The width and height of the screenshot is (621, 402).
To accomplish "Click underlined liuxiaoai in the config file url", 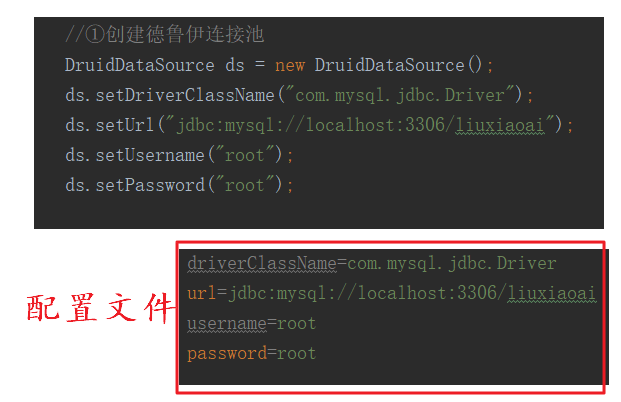I will [552, 294].
